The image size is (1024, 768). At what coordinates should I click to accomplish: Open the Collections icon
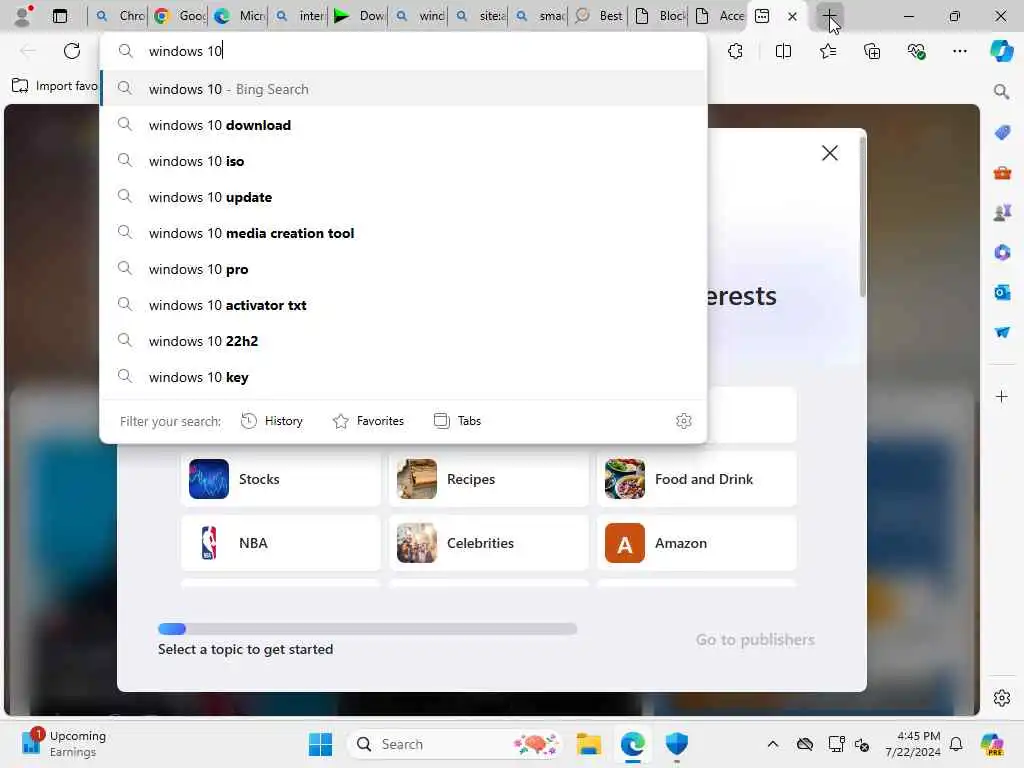[872, 51]
